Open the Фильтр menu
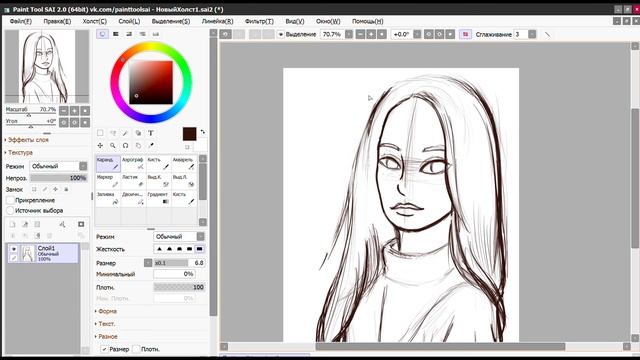Image resolution: width=640 pixels, height=360 pixels. (259, 21)
